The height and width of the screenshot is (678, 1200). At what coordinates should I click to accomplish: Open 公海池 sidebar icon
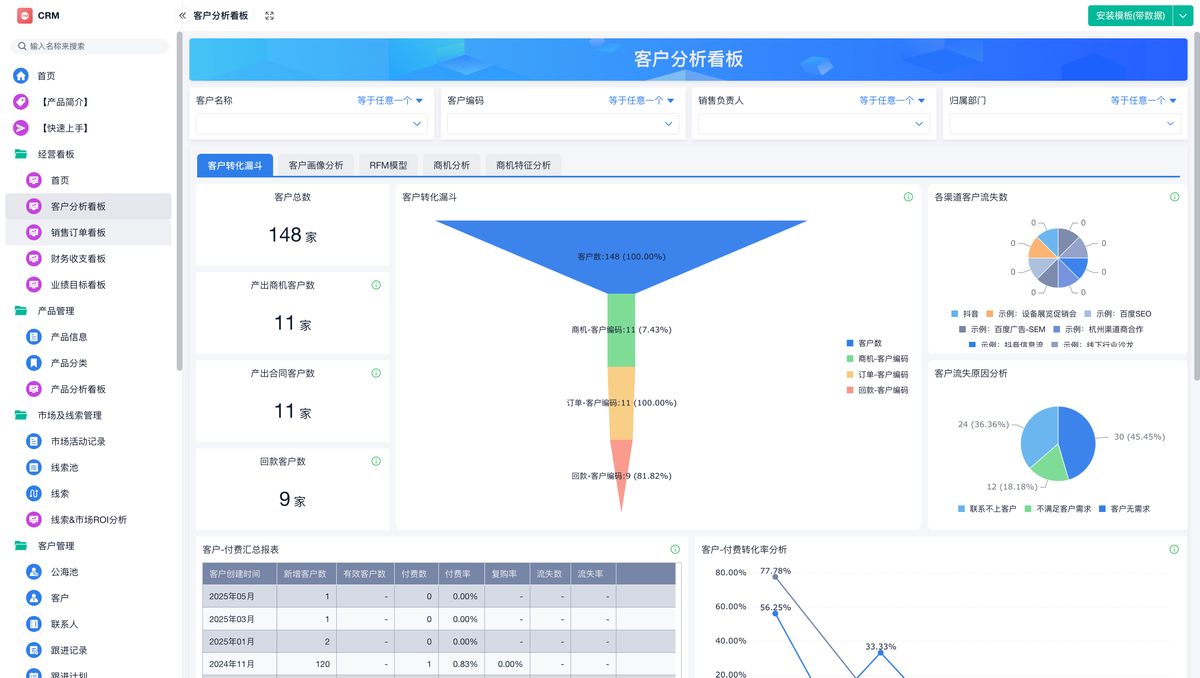coord(34,572)
